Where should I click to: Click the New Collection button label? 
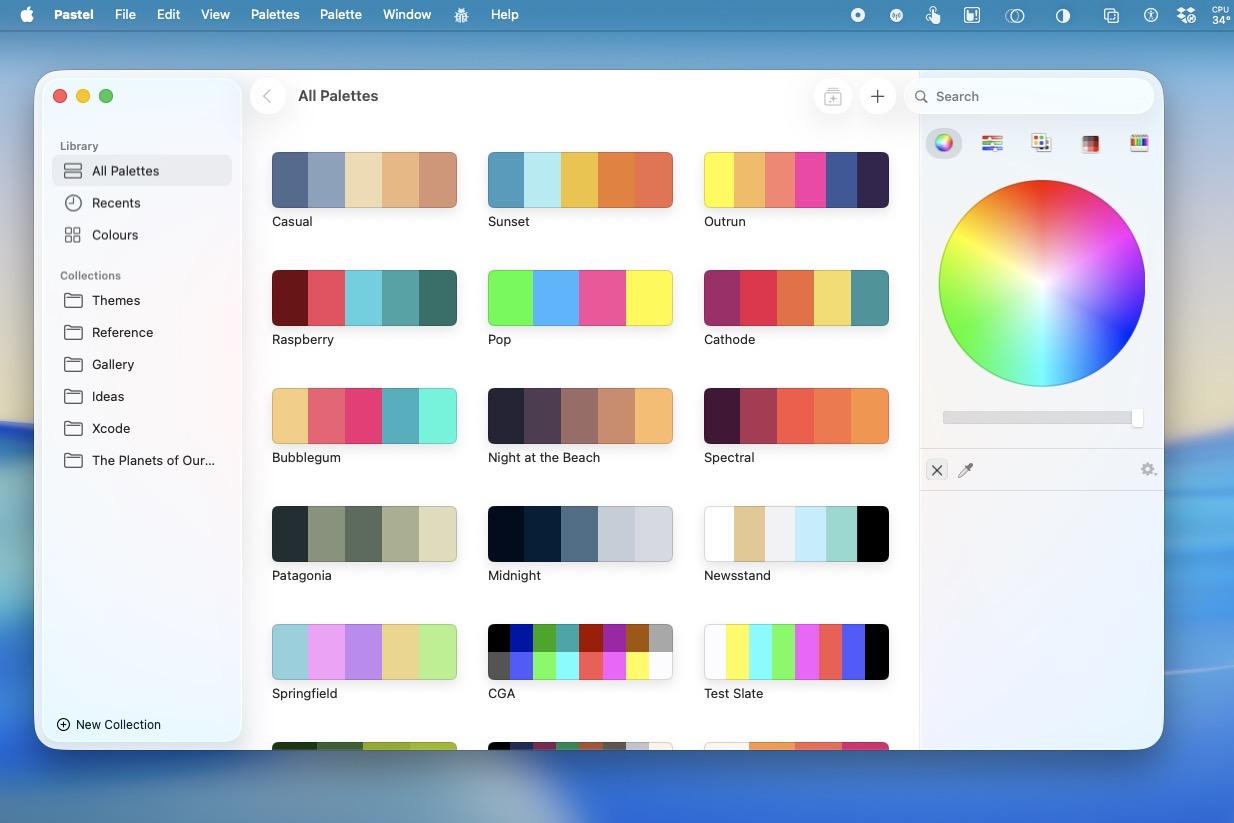coord(118,724)
